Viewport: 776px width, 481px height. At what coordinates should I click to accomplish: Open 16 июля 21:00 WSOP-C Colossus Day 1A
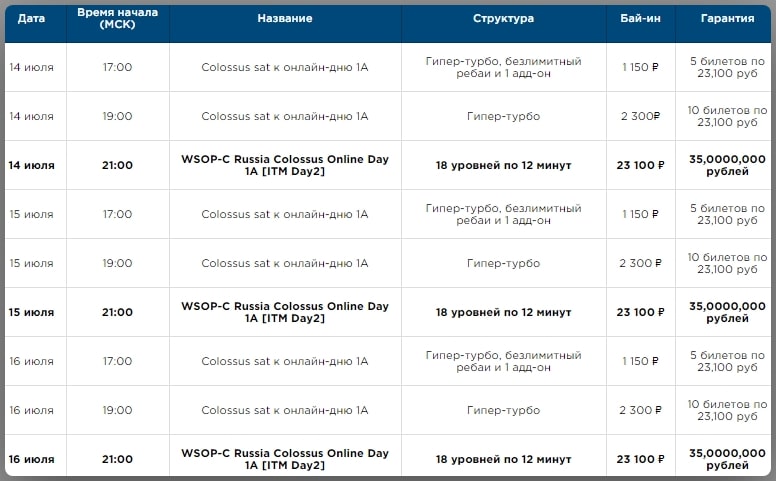(x=285, y=459)
